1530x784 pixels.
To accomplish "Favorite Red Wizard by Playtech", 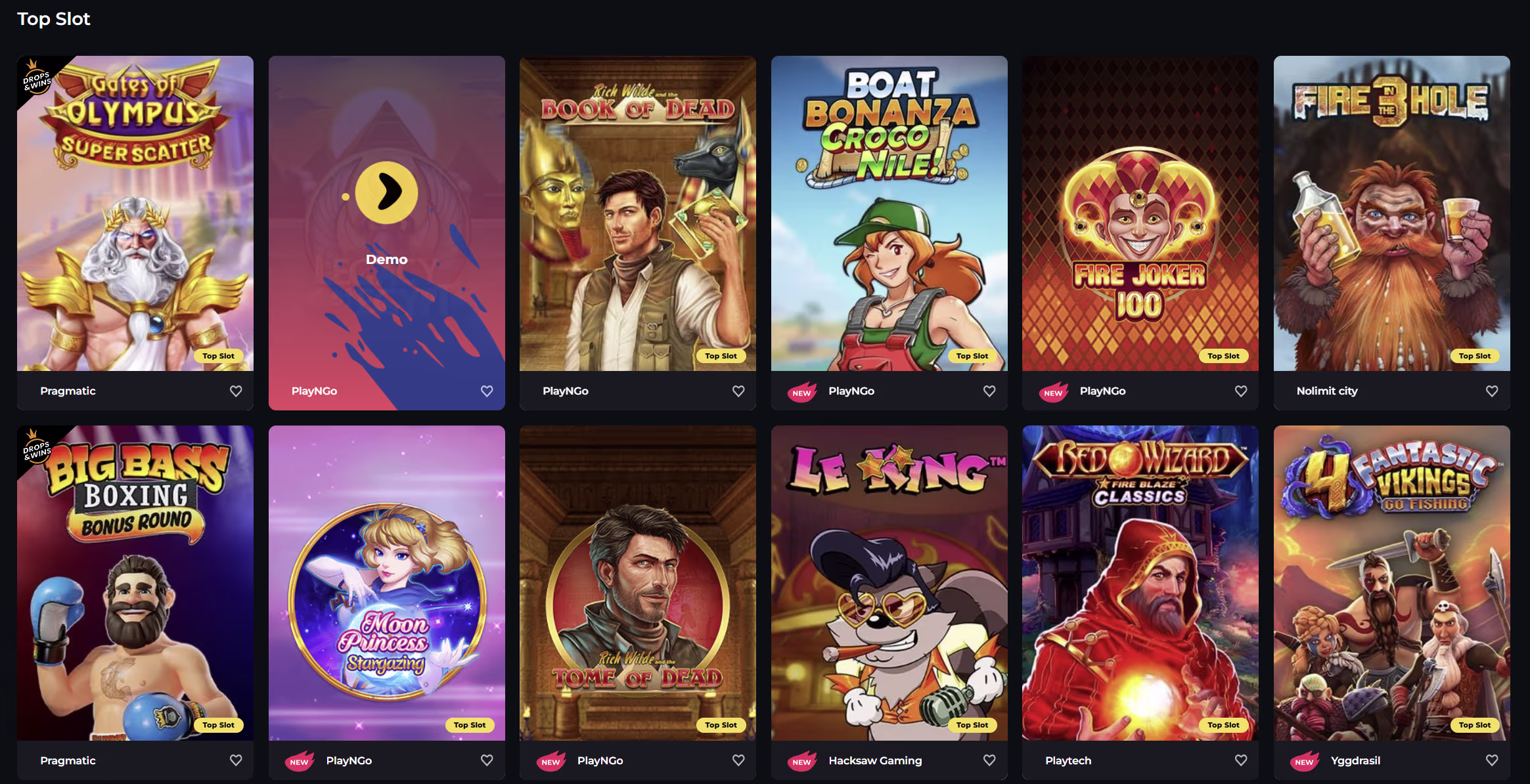I will (1241, 760).
